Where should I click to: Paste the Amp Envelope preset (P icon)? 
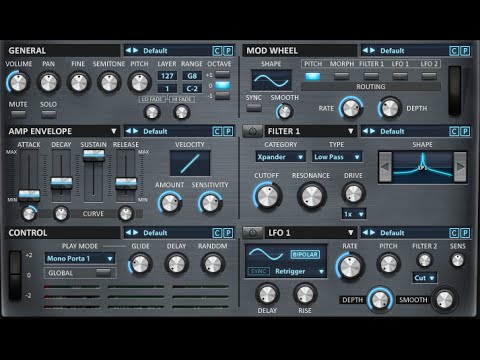point(228,131)
